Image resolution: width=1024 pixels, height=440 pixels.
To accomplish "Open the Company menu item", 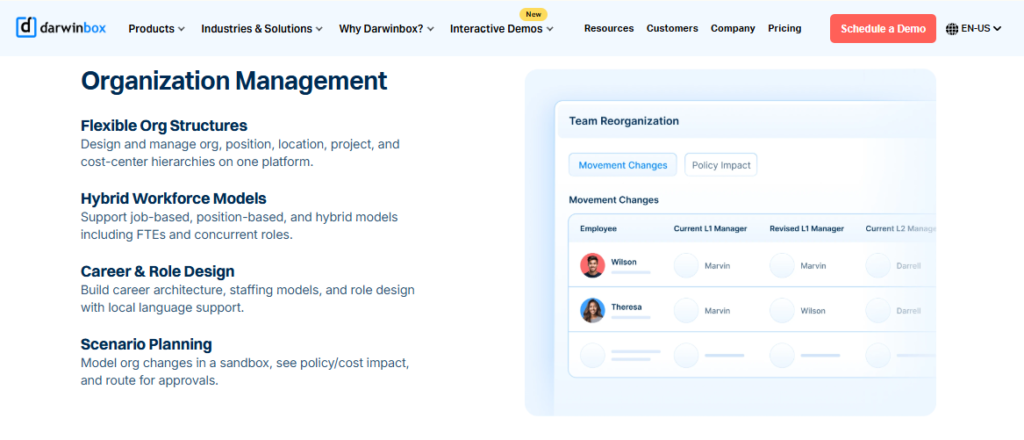I will coord(733,29).
